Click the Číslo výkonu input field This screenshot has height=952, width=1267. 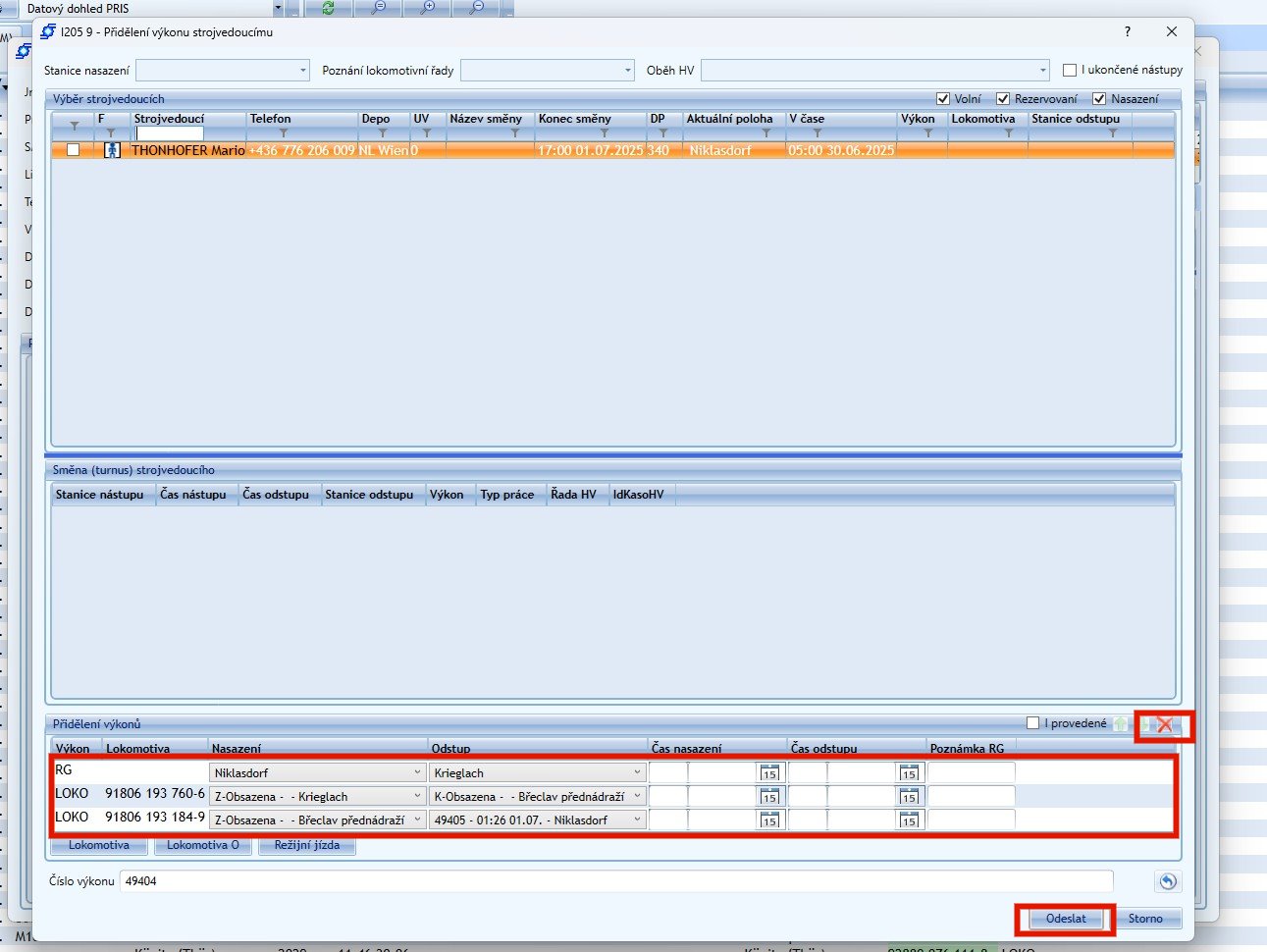click(x=615, y=881)
